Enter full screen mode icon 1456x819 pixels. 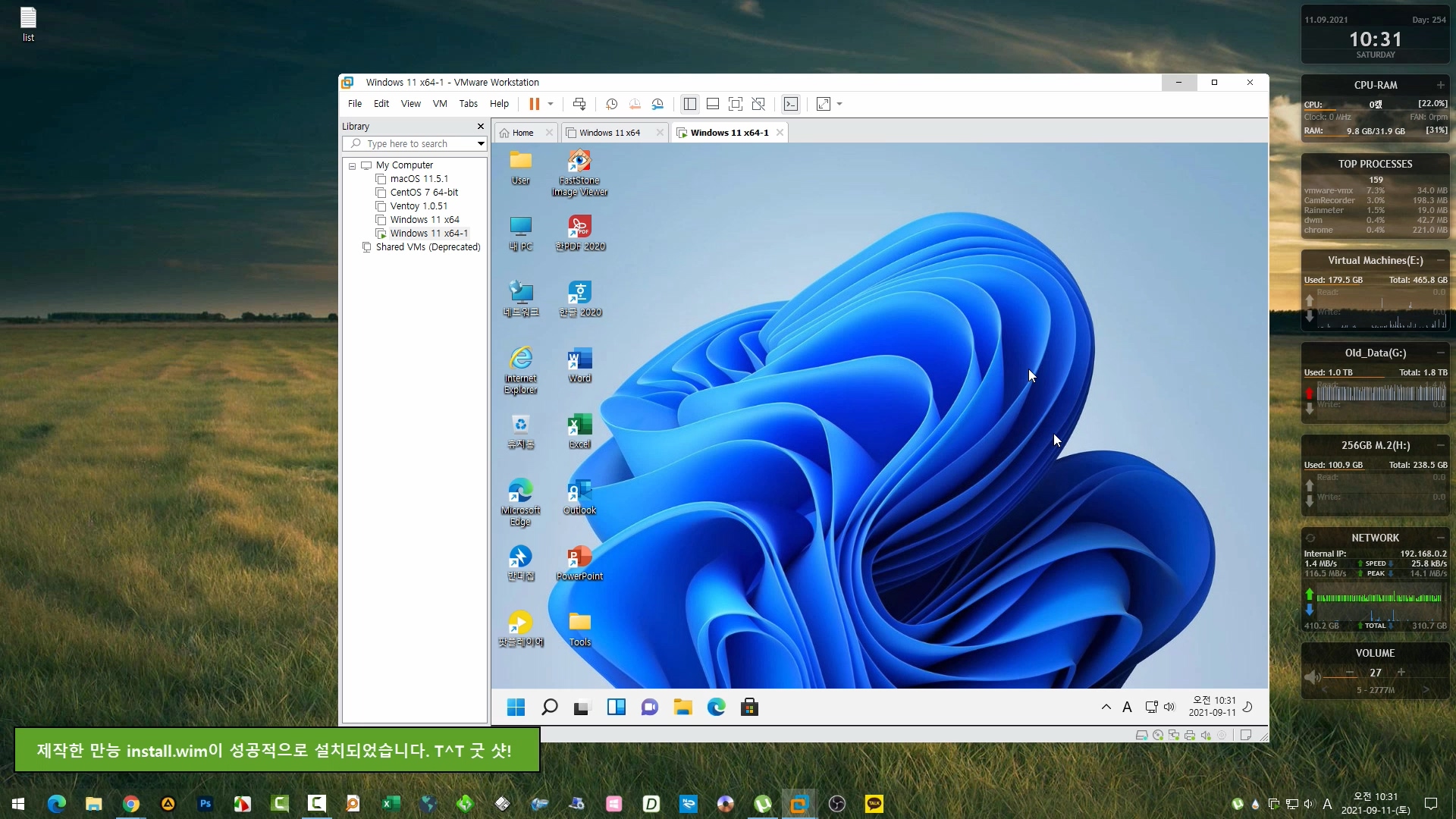click(x=735, y=104)
